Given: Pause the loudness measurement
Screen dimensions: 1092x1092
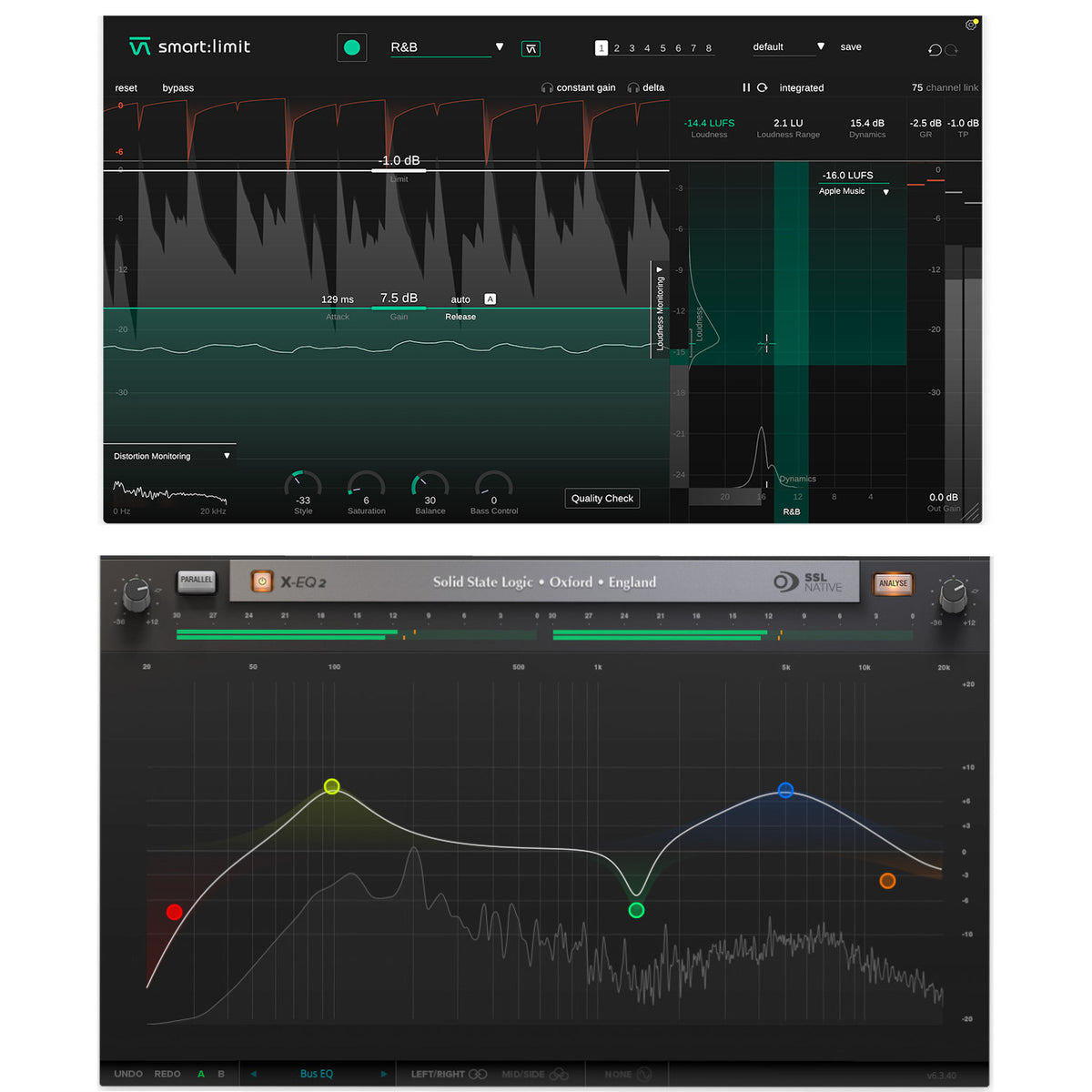Looking at the screenshot, I should 746,87.
